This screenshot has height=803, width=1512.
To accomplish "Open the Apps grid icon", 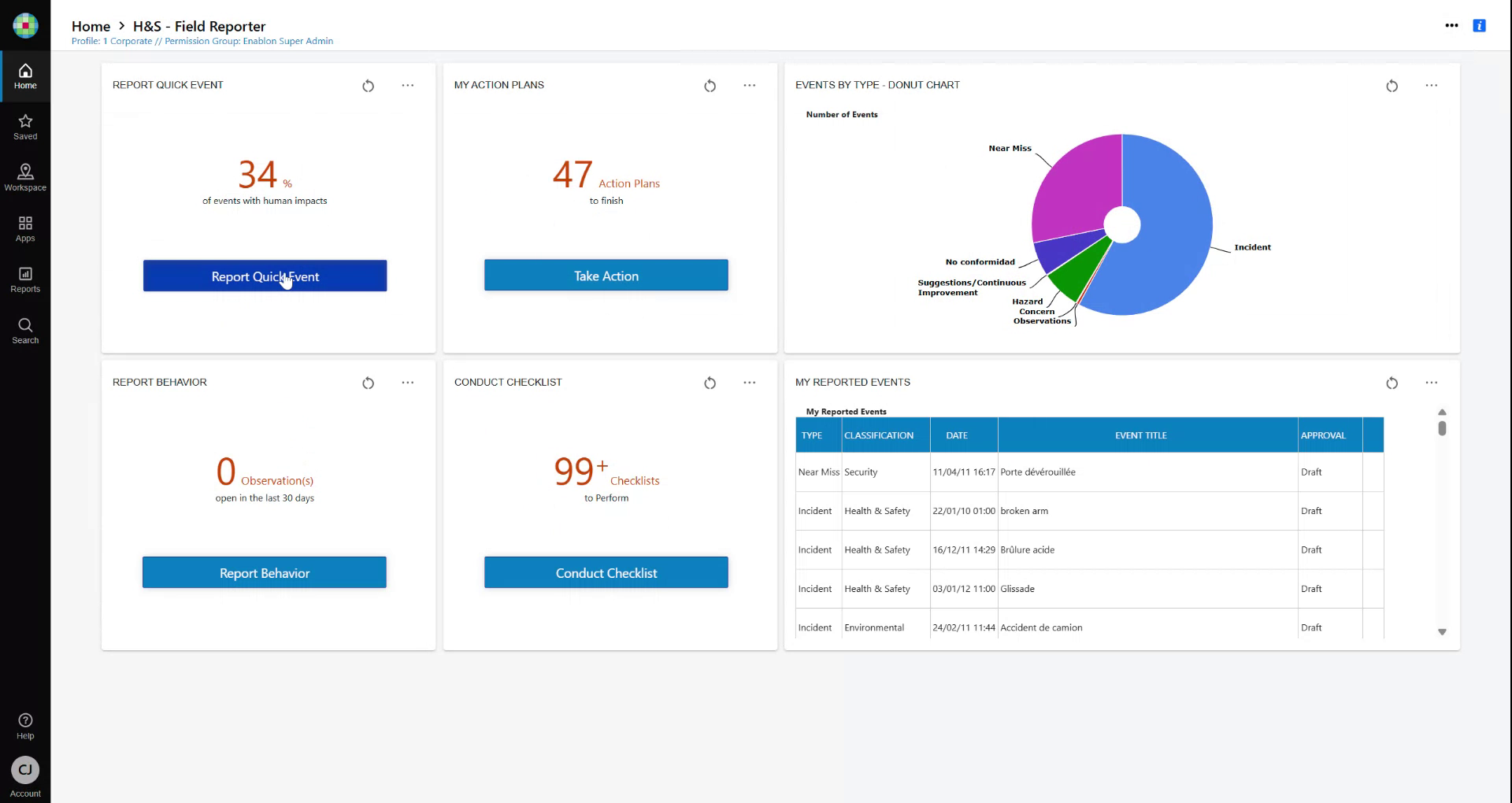I will (x=25, y=228).
